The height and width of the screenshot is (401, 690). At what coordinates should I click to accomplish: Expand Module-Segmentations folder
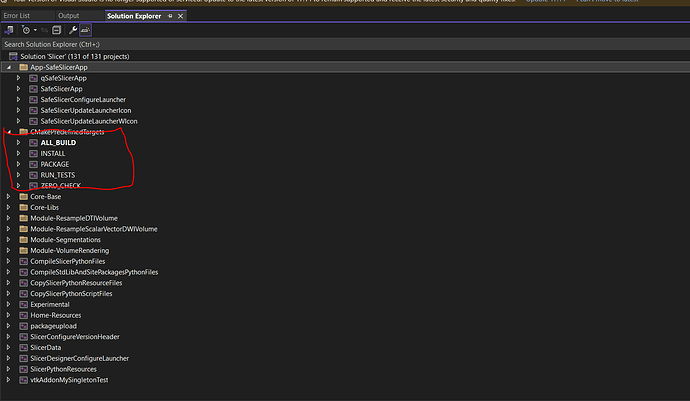pos(8,240)
